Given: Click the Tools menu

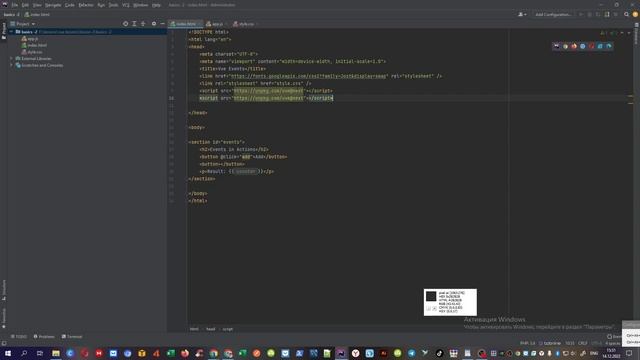Looking at the screenshot, I should (x=113, y=5).
